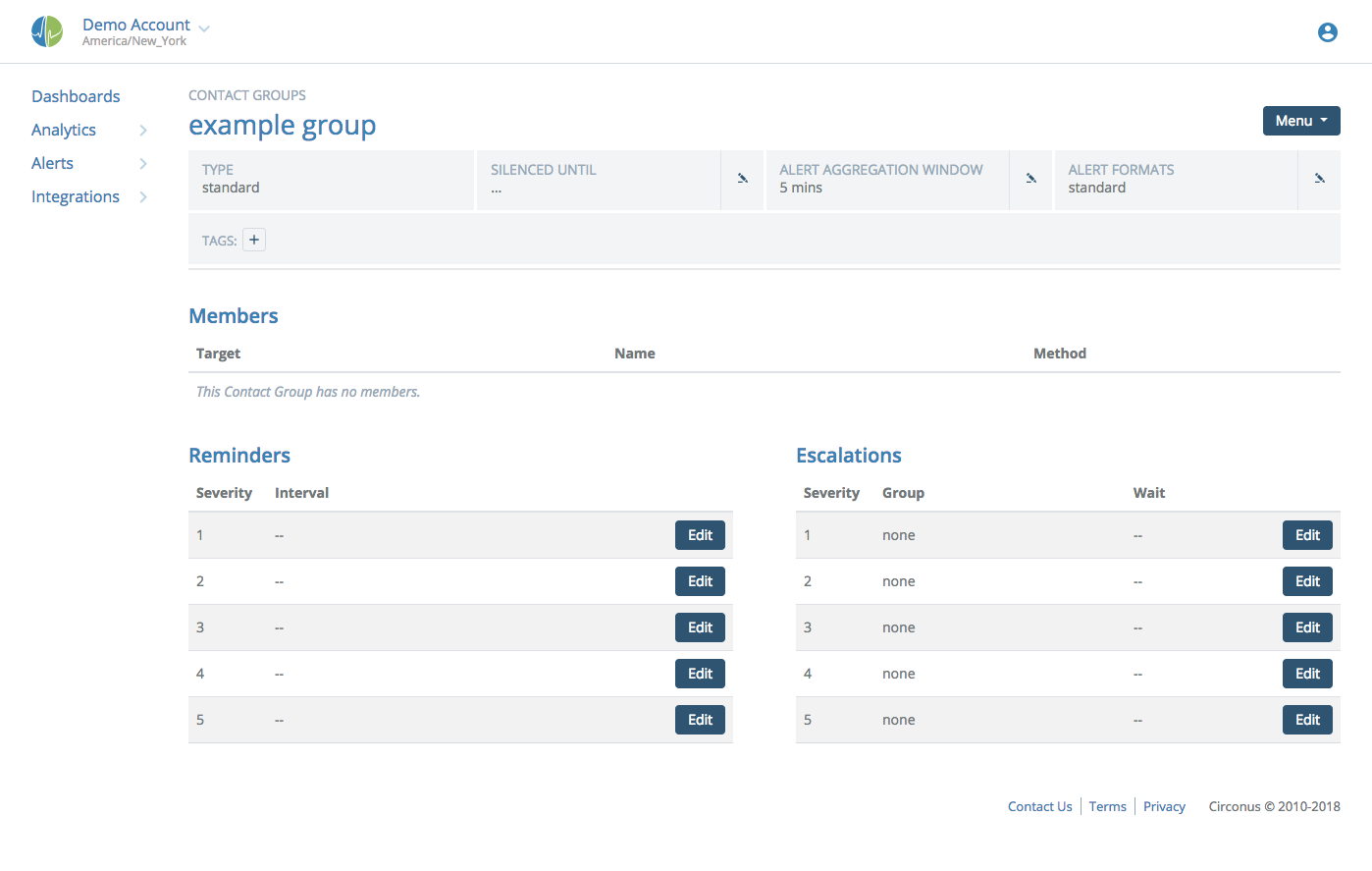Click the Contact Groups breadcrumb label
Image resolution: width=1372 pixels, height=871 pixels.
tap(246, 94)
